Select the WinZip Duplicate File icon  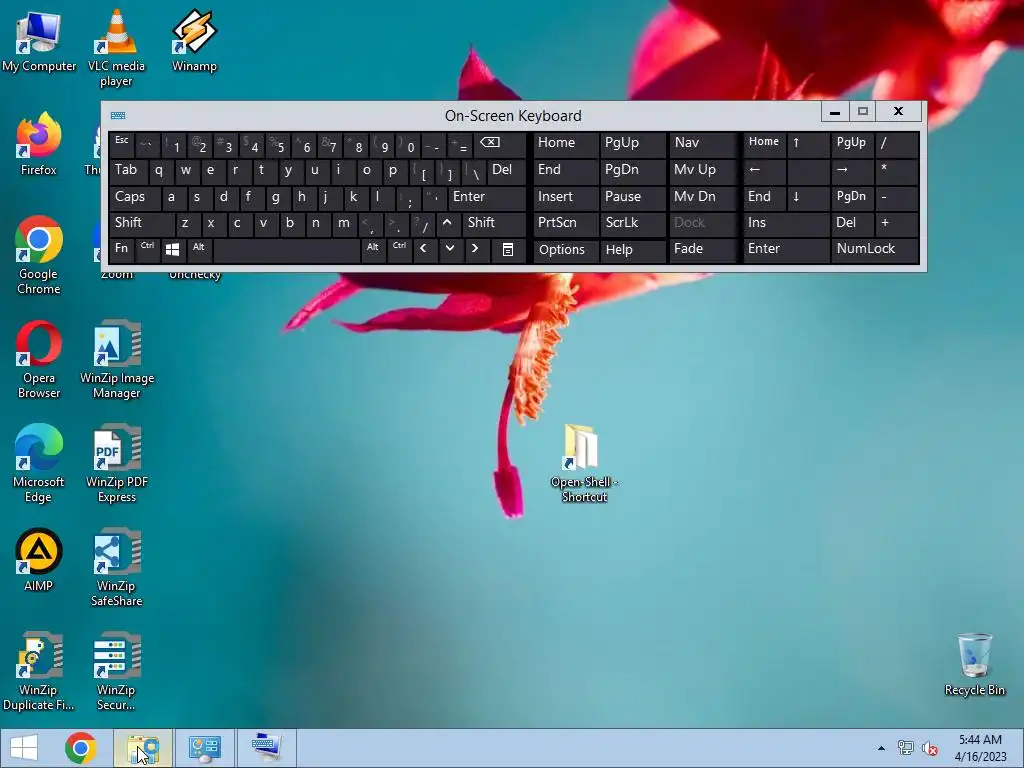tap(39, 671)
